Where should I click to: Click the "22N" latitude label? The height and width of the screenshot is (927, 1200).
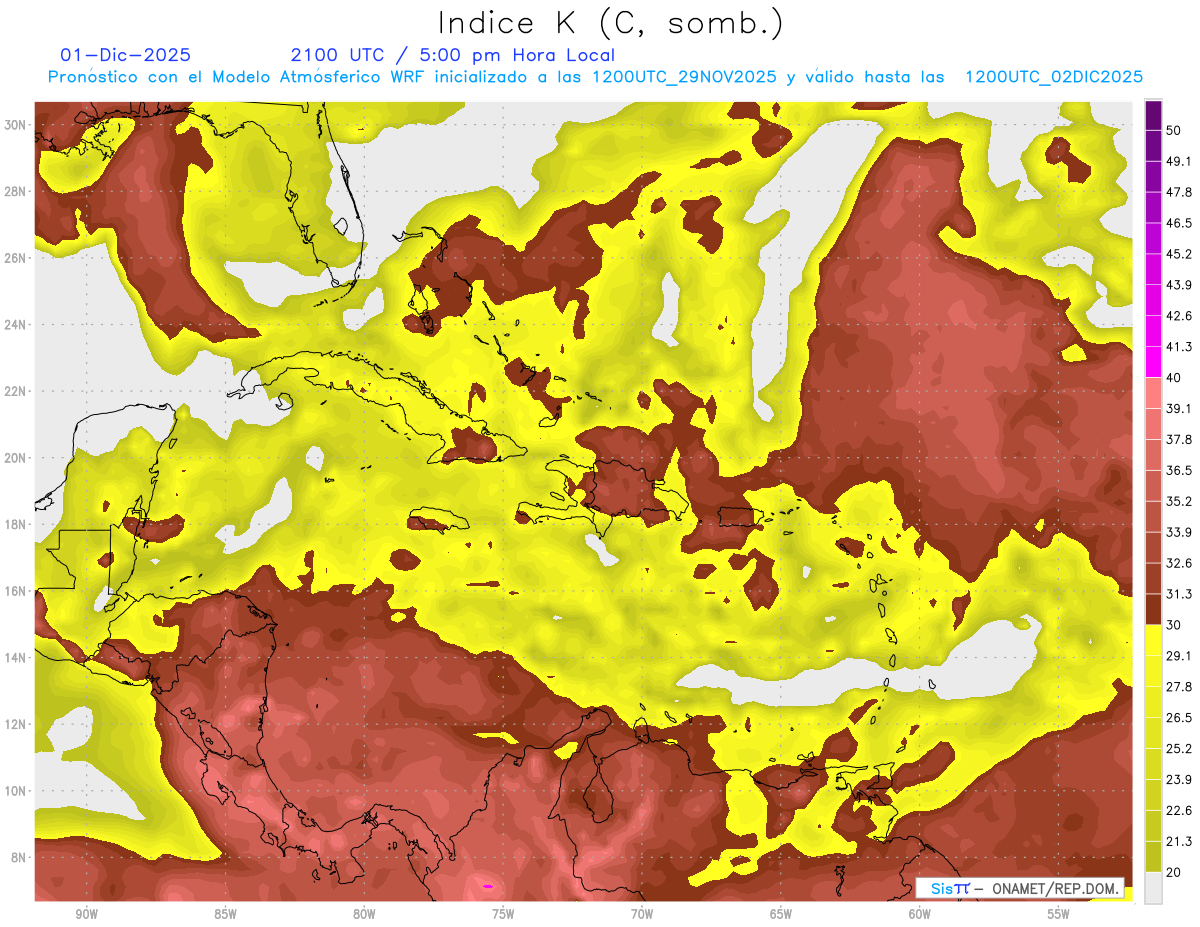point(17,391)
